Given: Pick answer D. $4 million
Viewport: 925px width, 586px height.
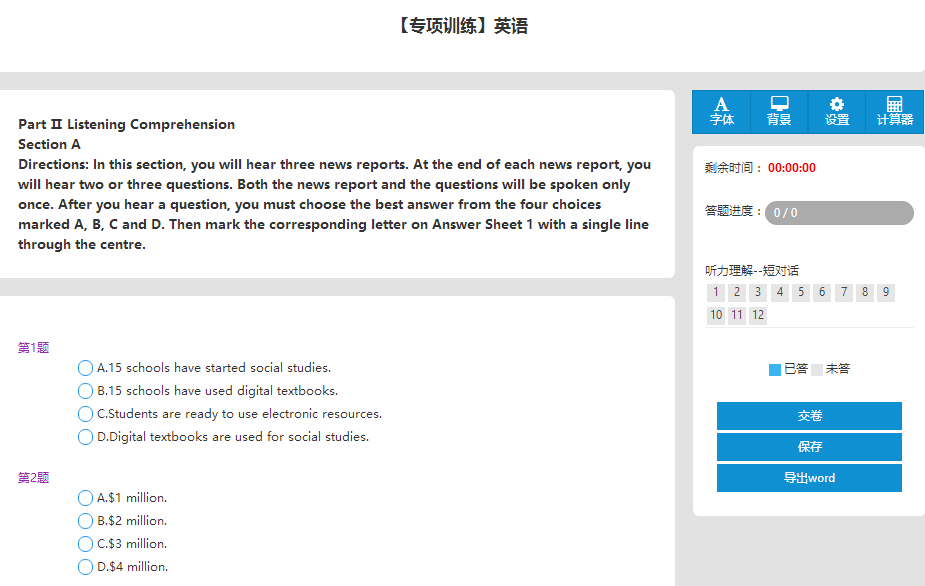Looking at the screenshot, I should tap(85, 567).
